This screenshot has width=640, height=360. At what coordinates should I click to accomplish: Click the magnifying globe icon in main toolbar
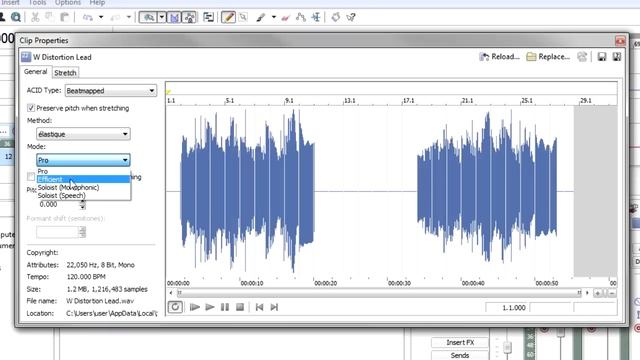coord(16,17)
